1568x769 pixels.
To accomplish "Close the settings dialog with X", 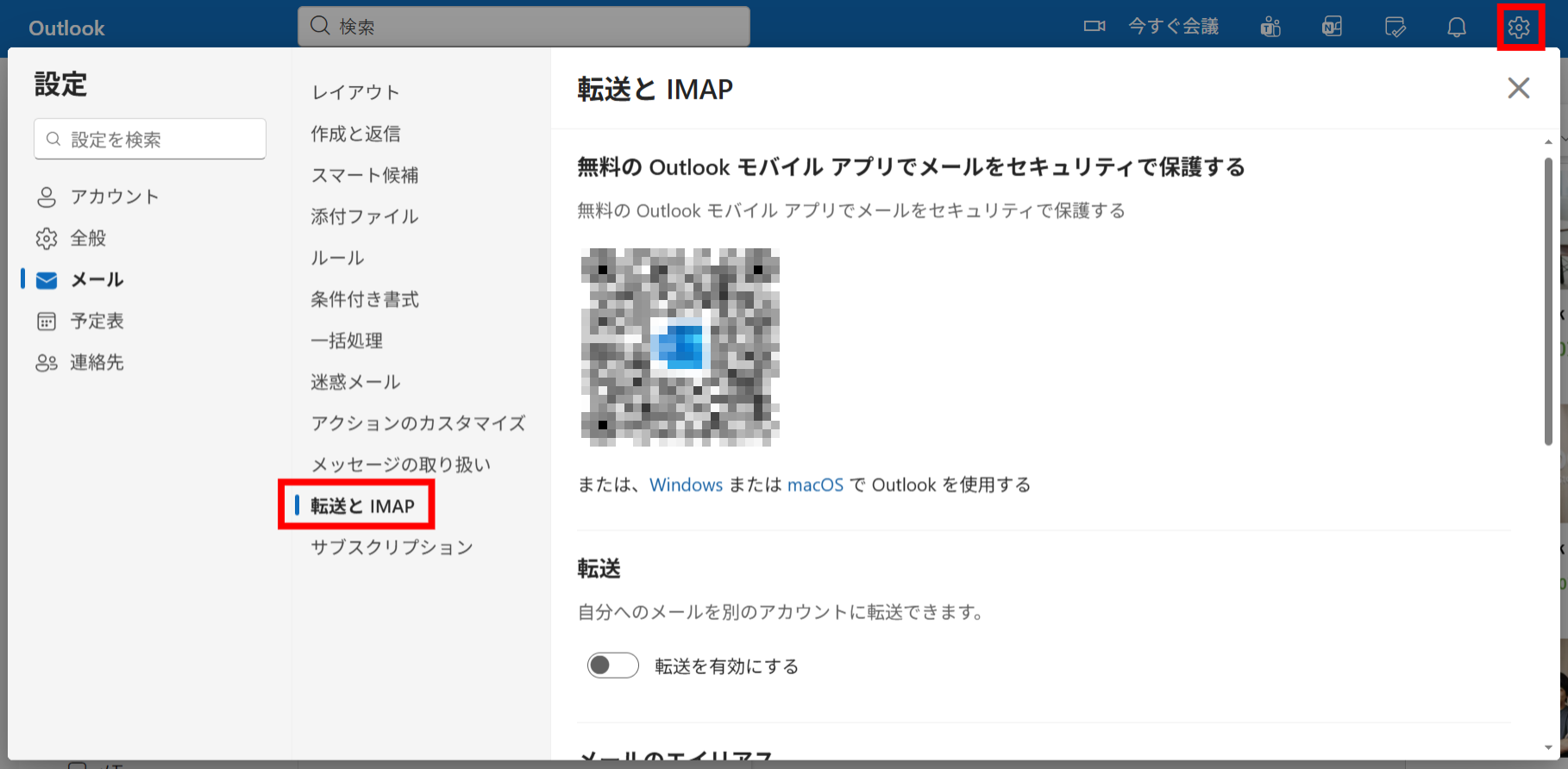I will tap(1519, 88).
